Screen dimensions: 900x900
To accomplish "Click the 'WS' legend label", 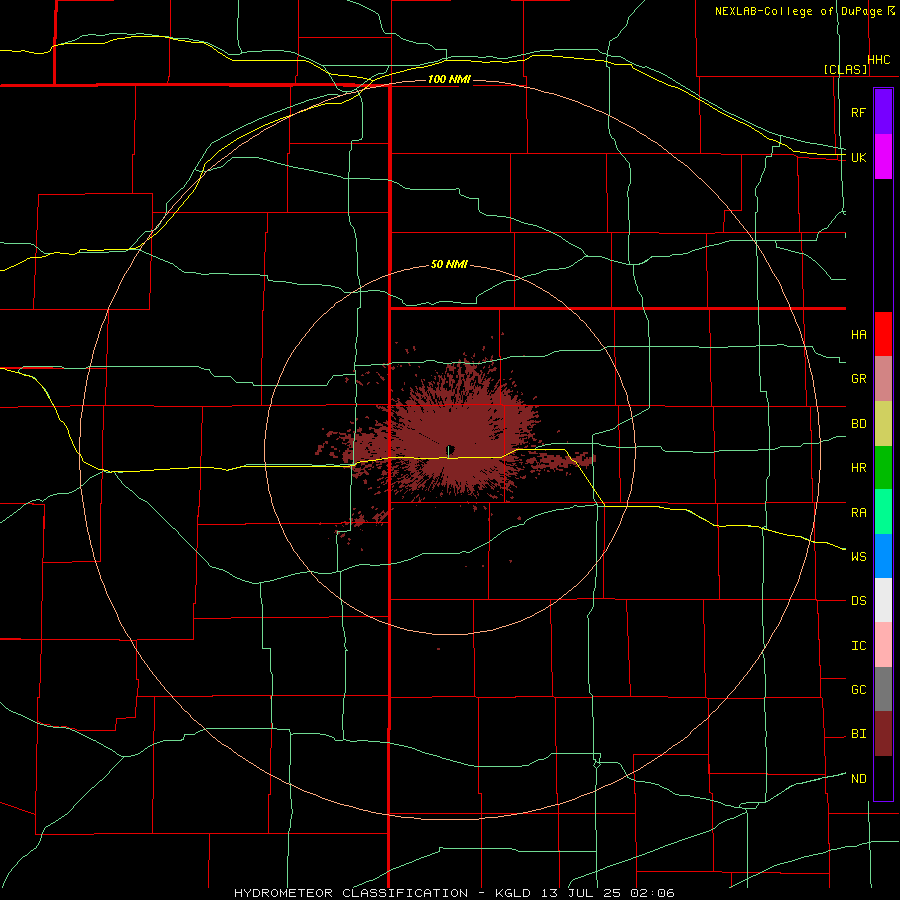I will point(859,556).
